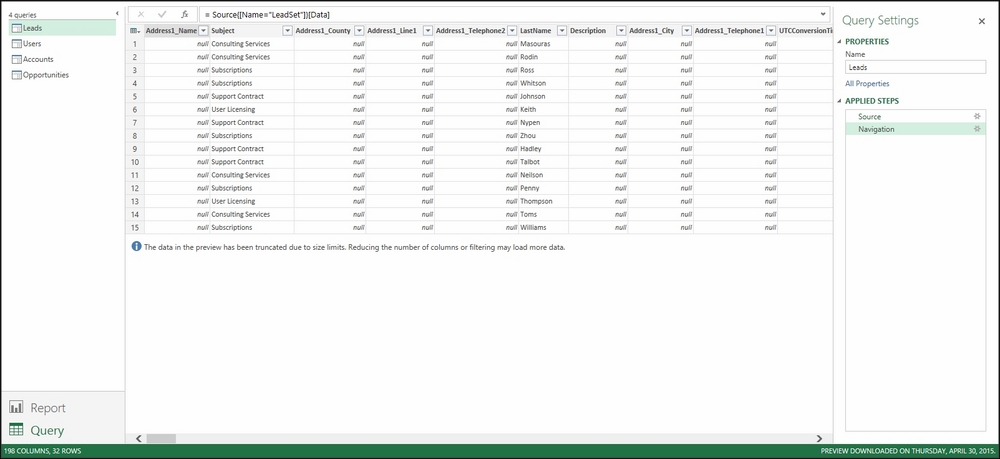Open the table menu icon at grid corner
Screen dimensions: 1000x459
135,31
